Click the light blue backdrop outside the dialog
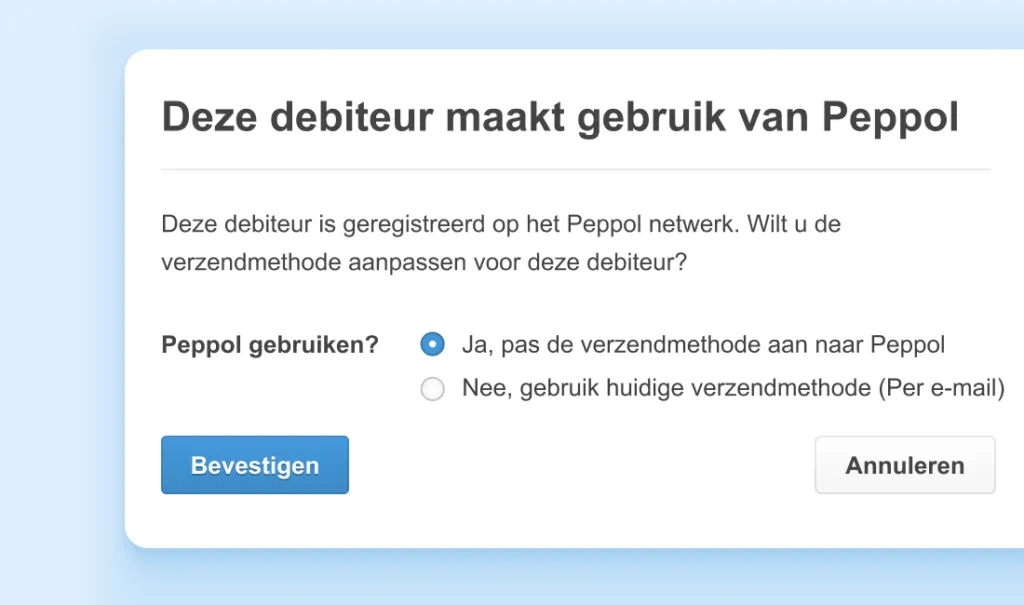This screenshot has height=605, width=1024. [60, 300]
